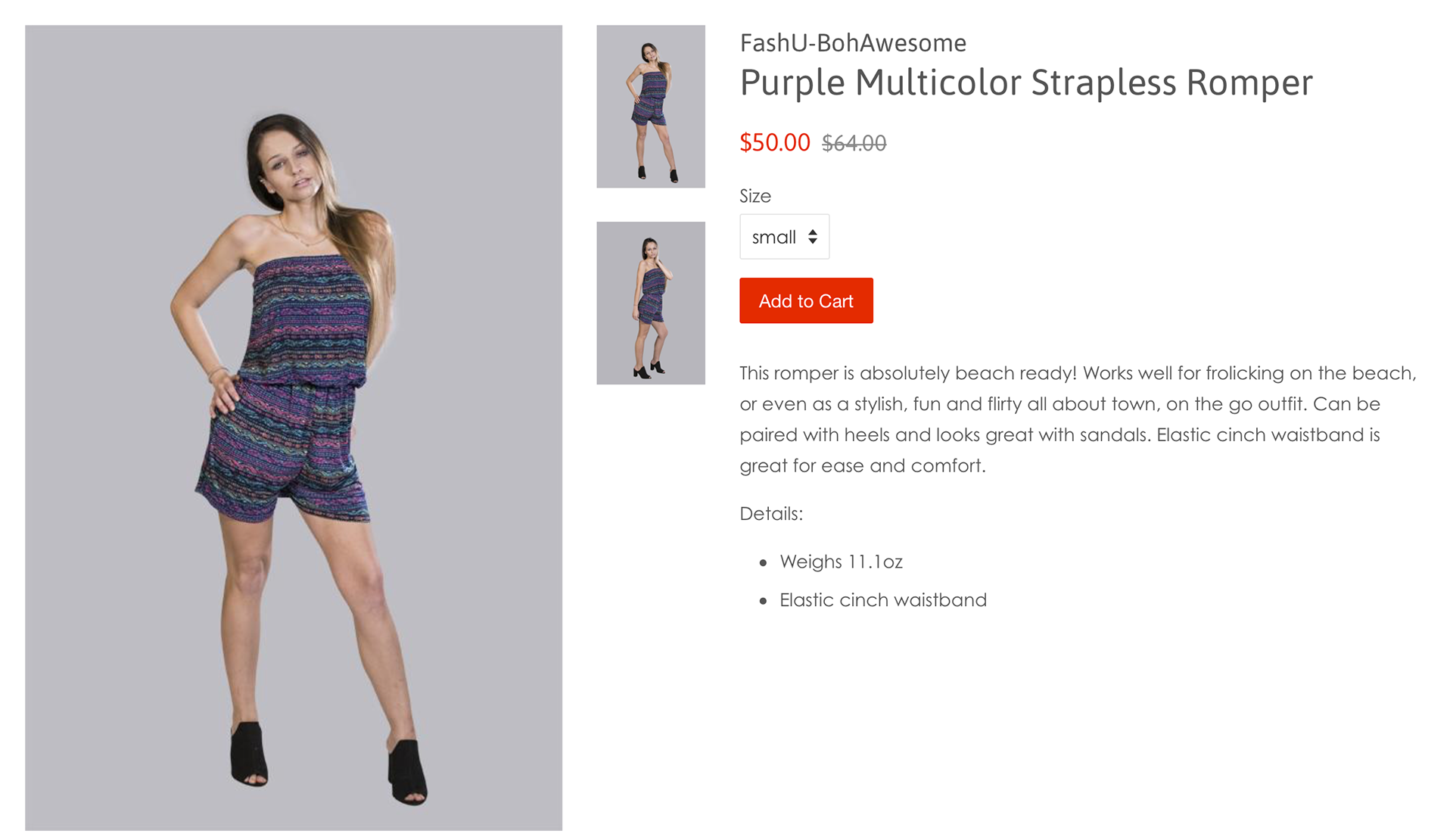
Task: Click the Size selector up-down arrows
Action: pos(813,237)
